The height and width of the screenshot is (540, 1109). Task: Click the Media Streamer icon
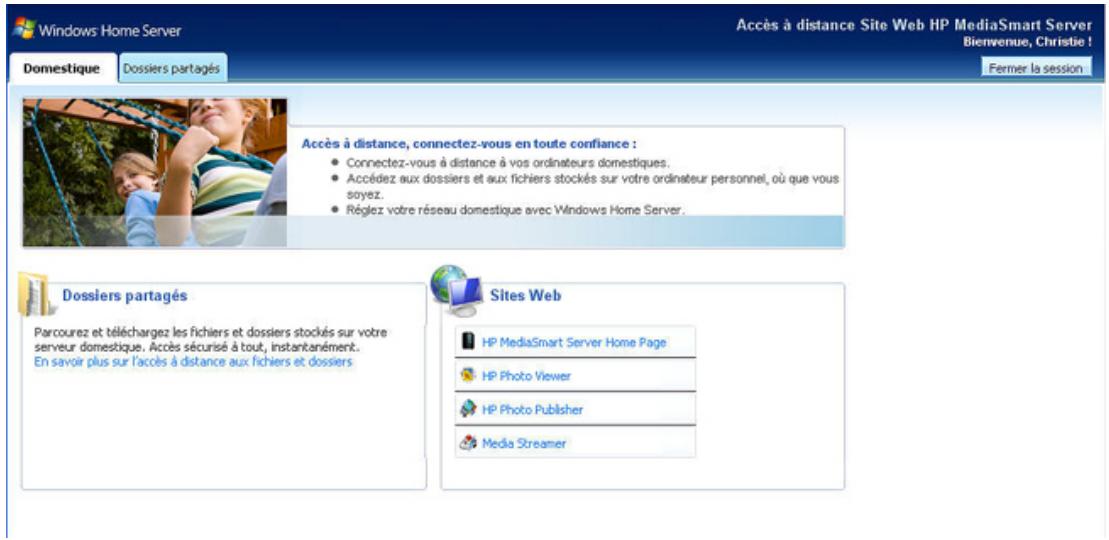pos(468,443)
